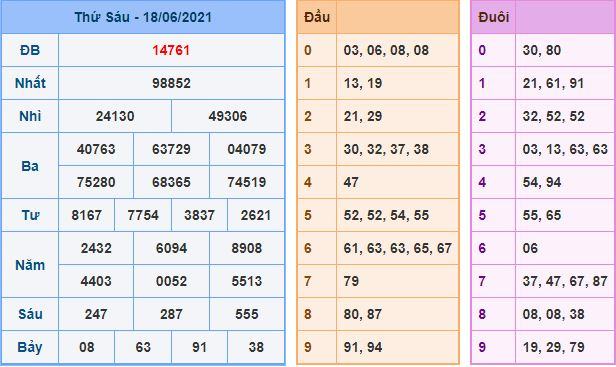This screenshot has height=367, width=616.
Task: Click the Đuôi values '32, 52, 52'
Action: pyautogui.click(x=553, y=116)
